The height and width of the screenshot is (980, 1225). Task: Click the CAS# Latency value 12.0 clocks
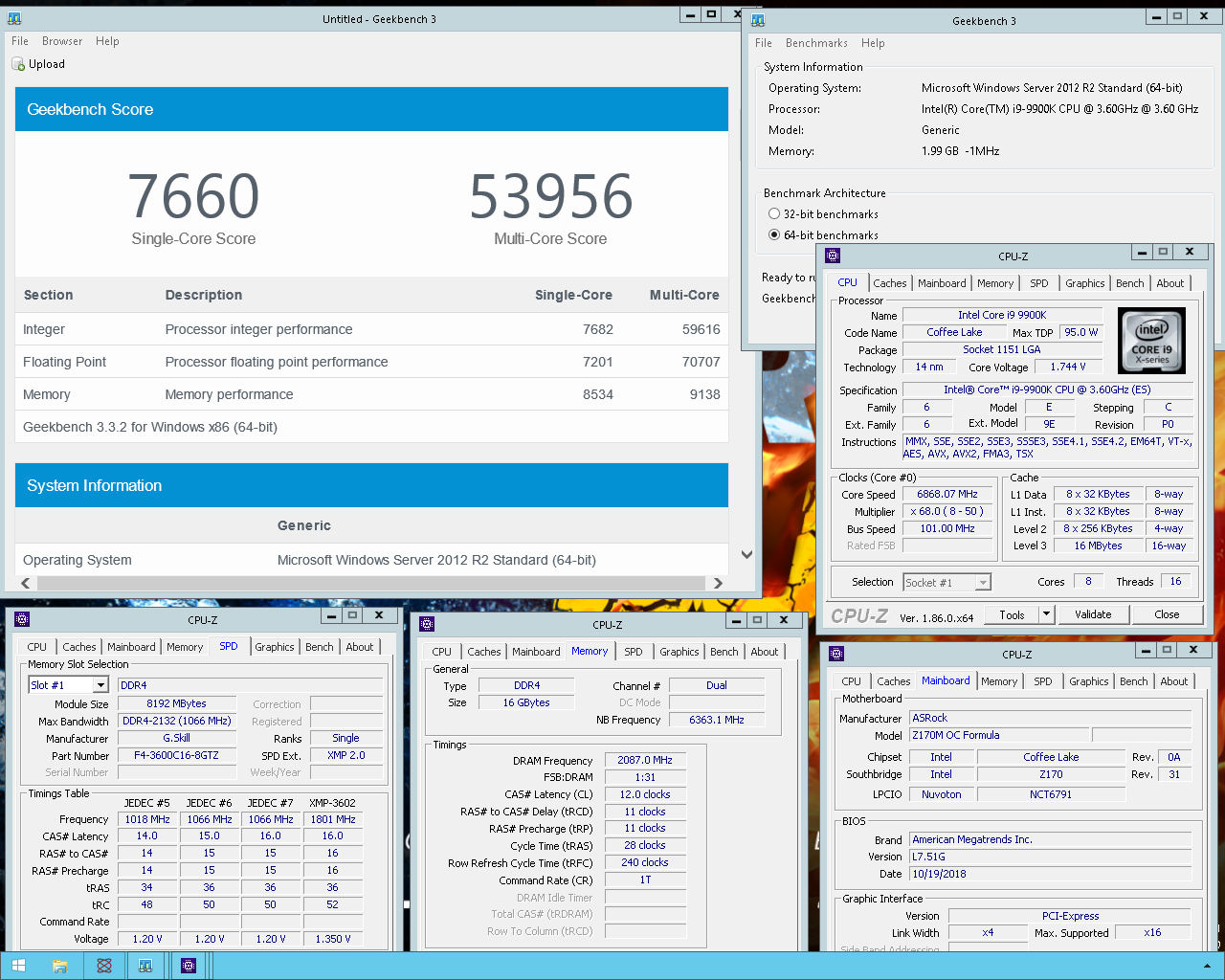(645, 794)
